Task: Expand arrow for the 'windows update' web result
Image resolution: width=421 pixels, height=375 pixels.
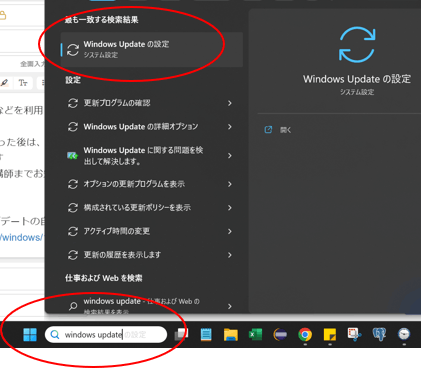Action: tap(230, 306)
